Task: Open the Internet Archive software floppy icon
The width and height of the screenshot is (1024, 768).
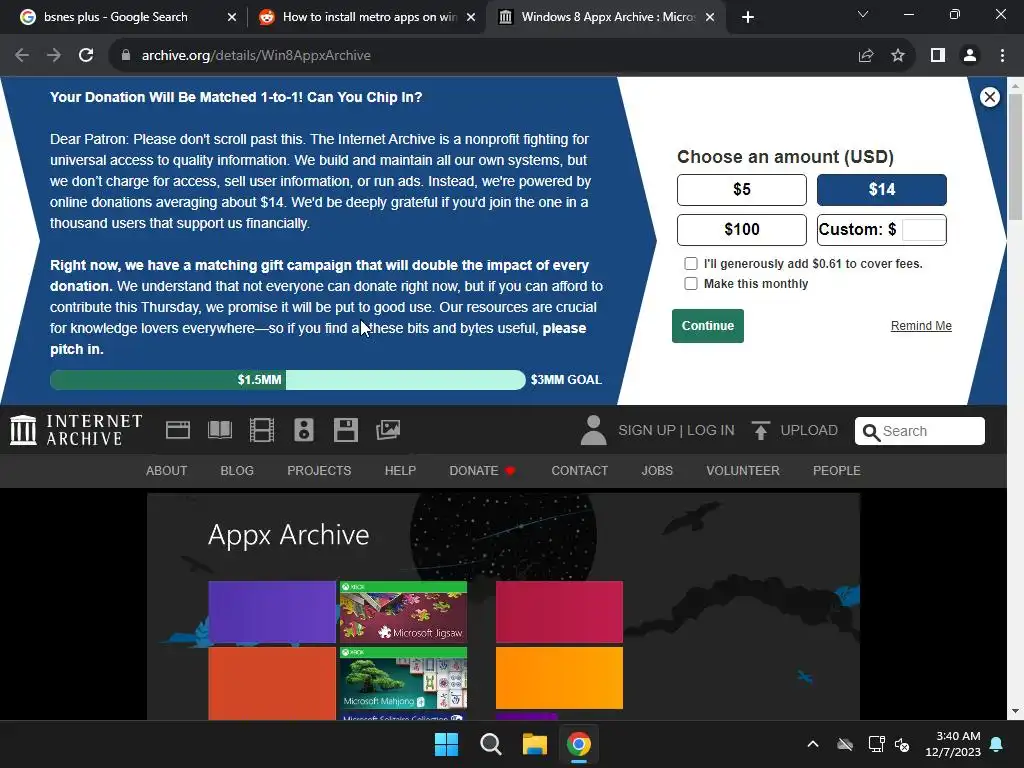Action: (x=345, y=430)
